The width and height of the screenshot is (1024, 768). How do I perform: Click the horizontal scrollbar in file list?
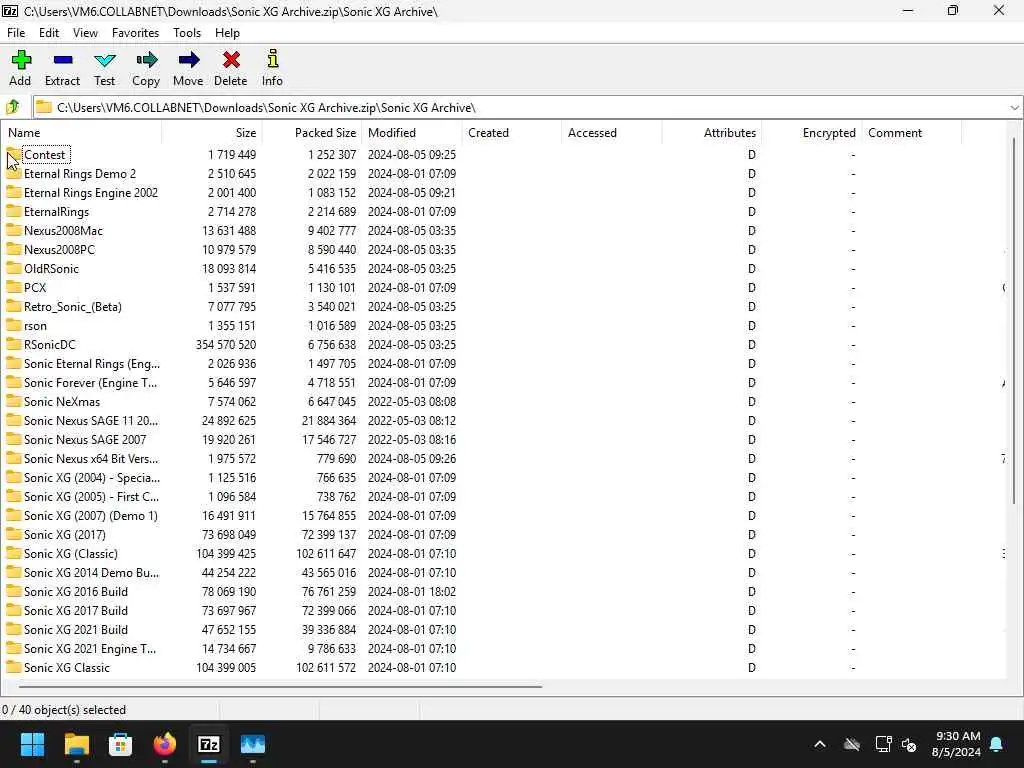[x=281, y=686]
